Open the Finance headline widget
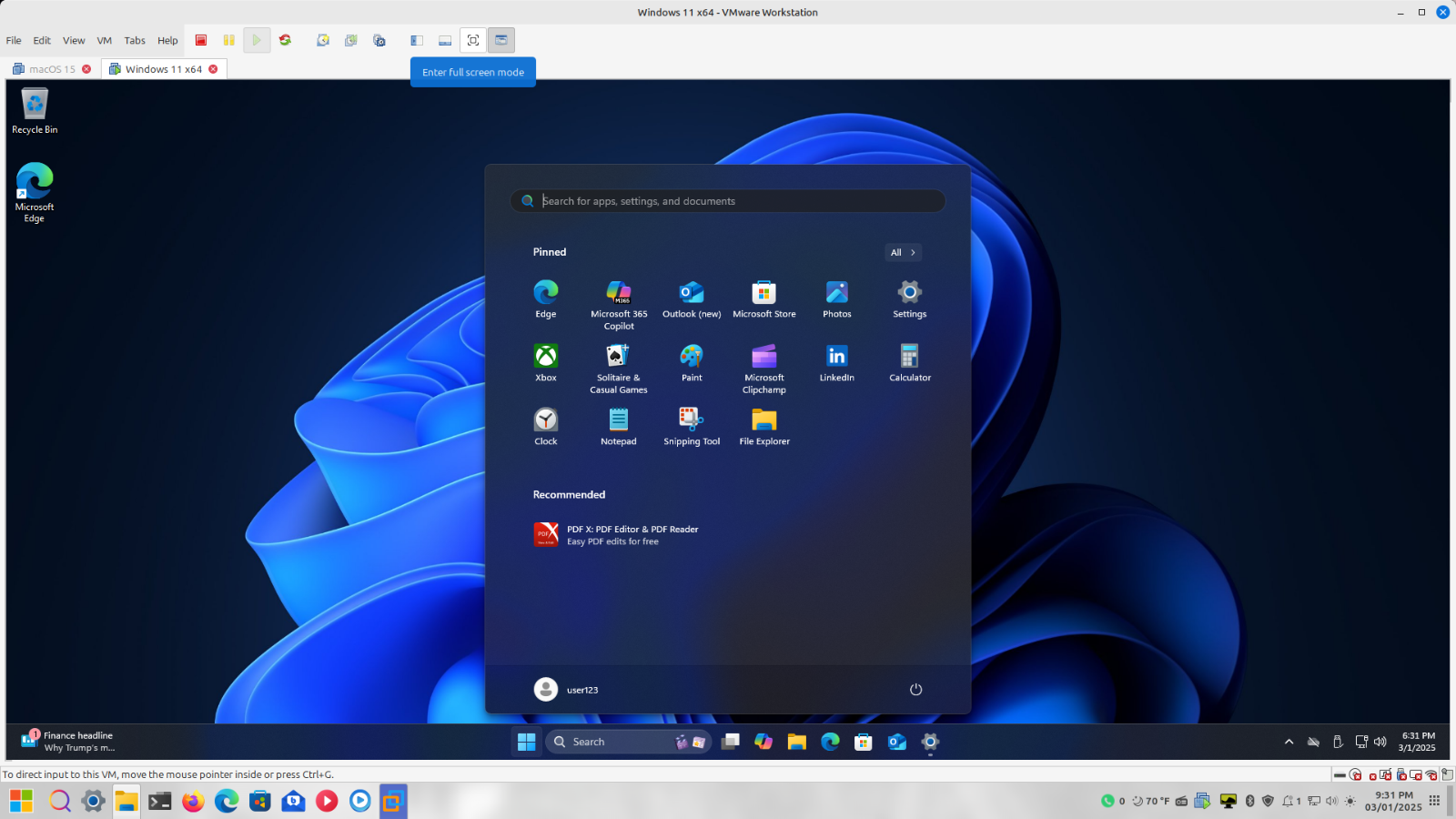This screenshot has width=1456, height=819. pos(68,742)
